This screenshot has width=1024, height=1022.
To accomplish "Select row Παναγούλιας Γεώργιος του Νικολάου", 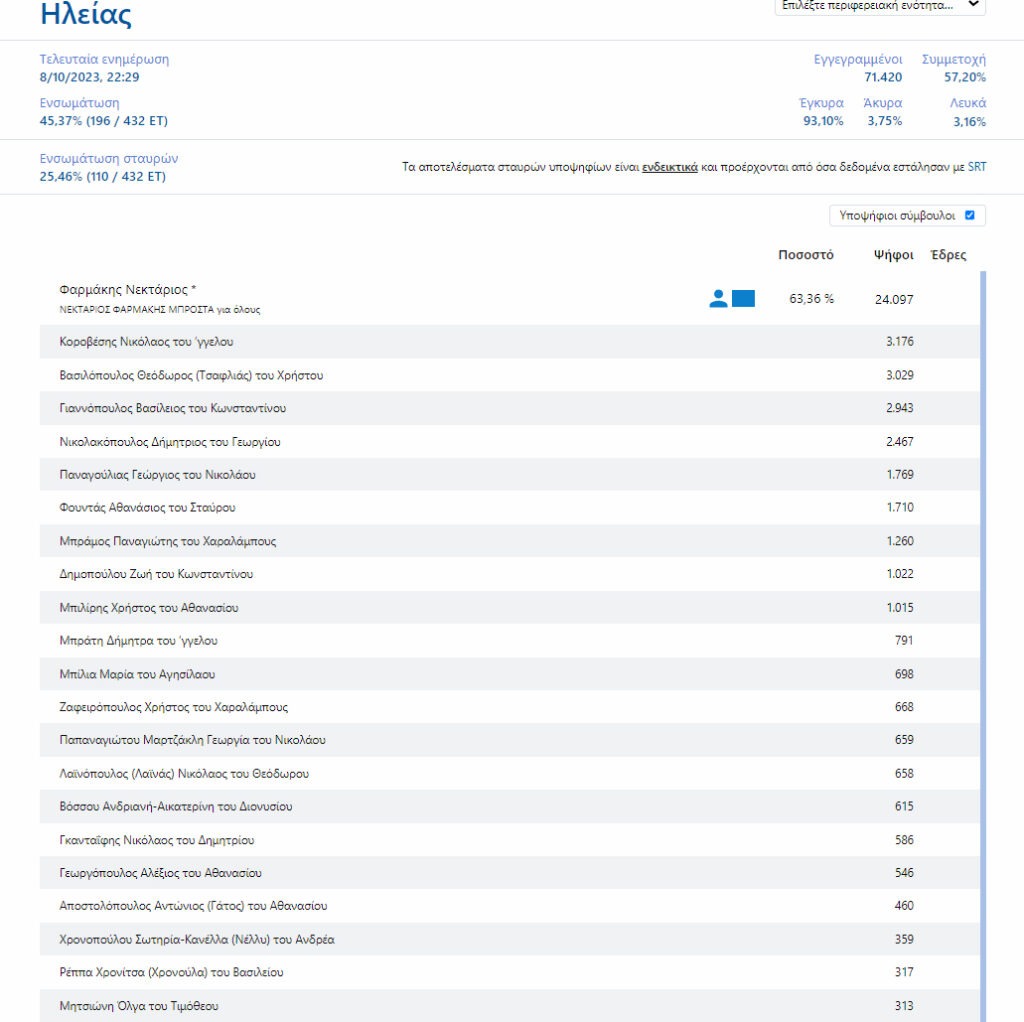I will coord(509,475).
